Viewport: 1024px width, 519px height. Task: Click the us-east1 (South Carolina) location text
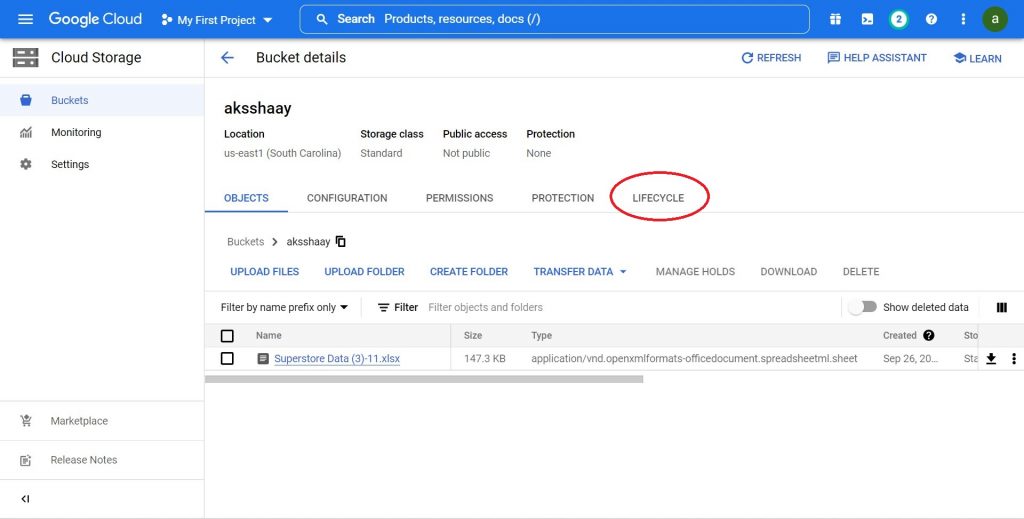pos(282,153)
